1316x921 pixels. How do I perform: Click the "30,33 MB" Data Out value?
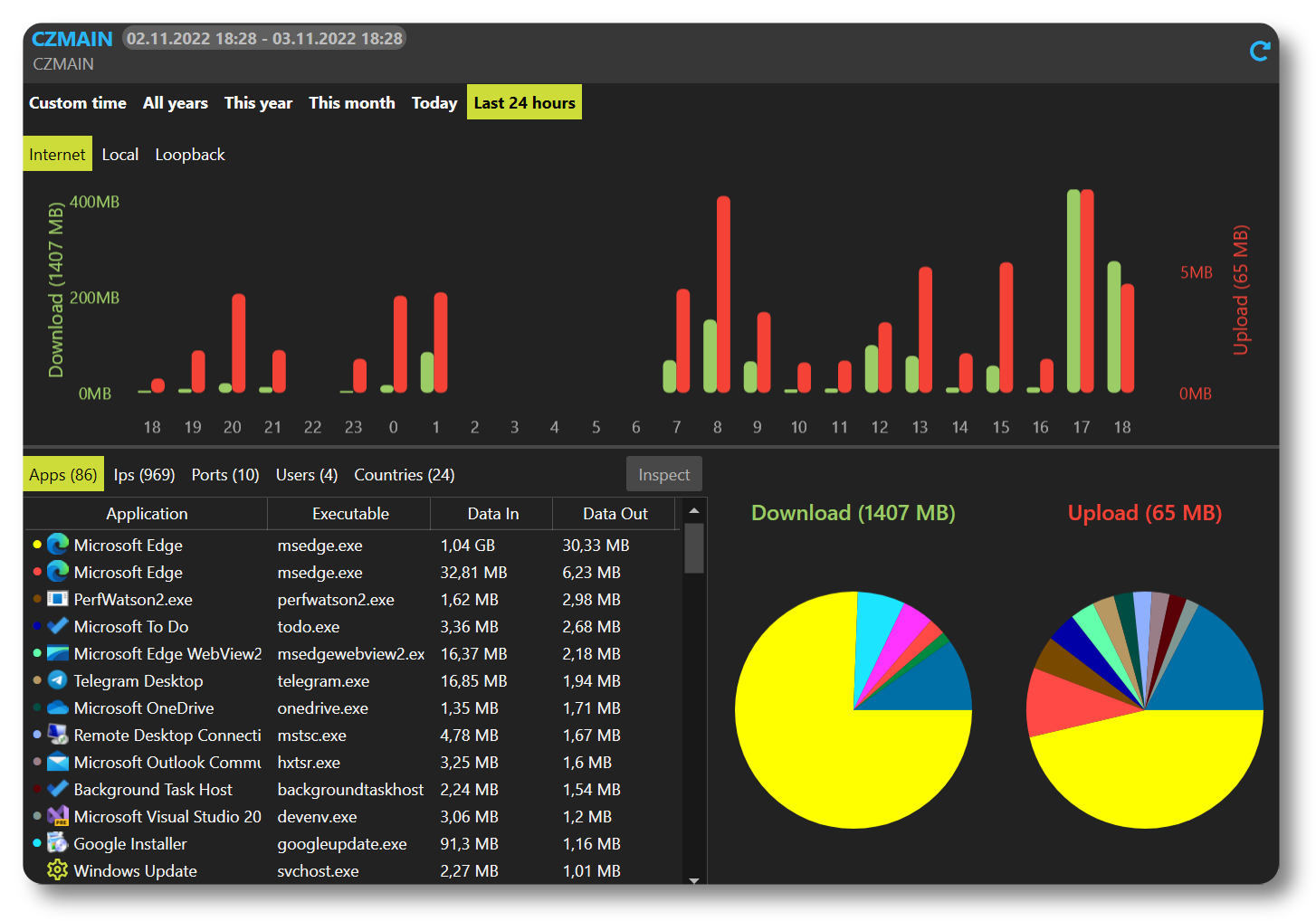pos(596,546)
